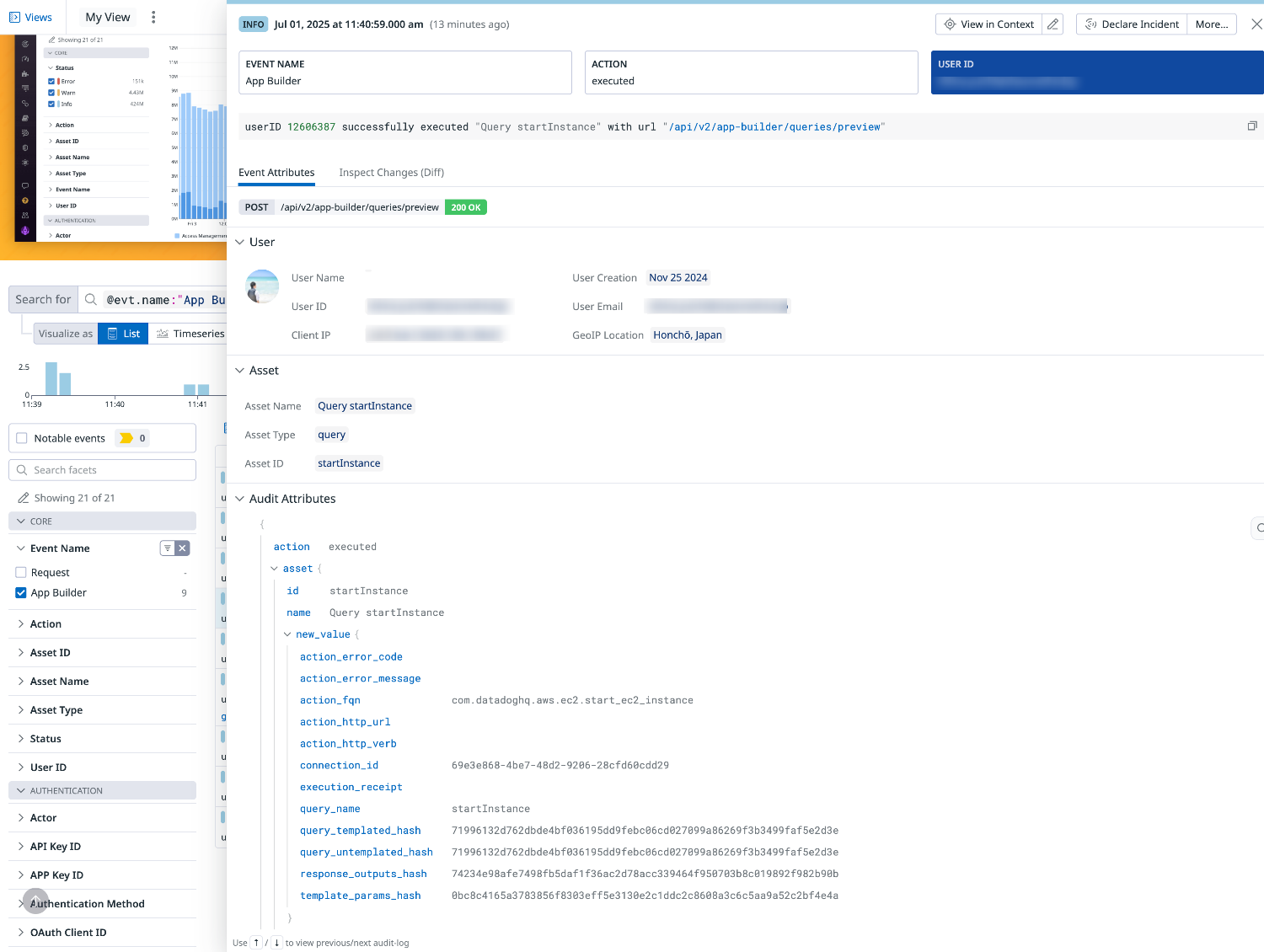Image resolution: width=1264 pixels, height=952 pixels.
Task: Click the query asset type tag
Action: coord(331,435)
